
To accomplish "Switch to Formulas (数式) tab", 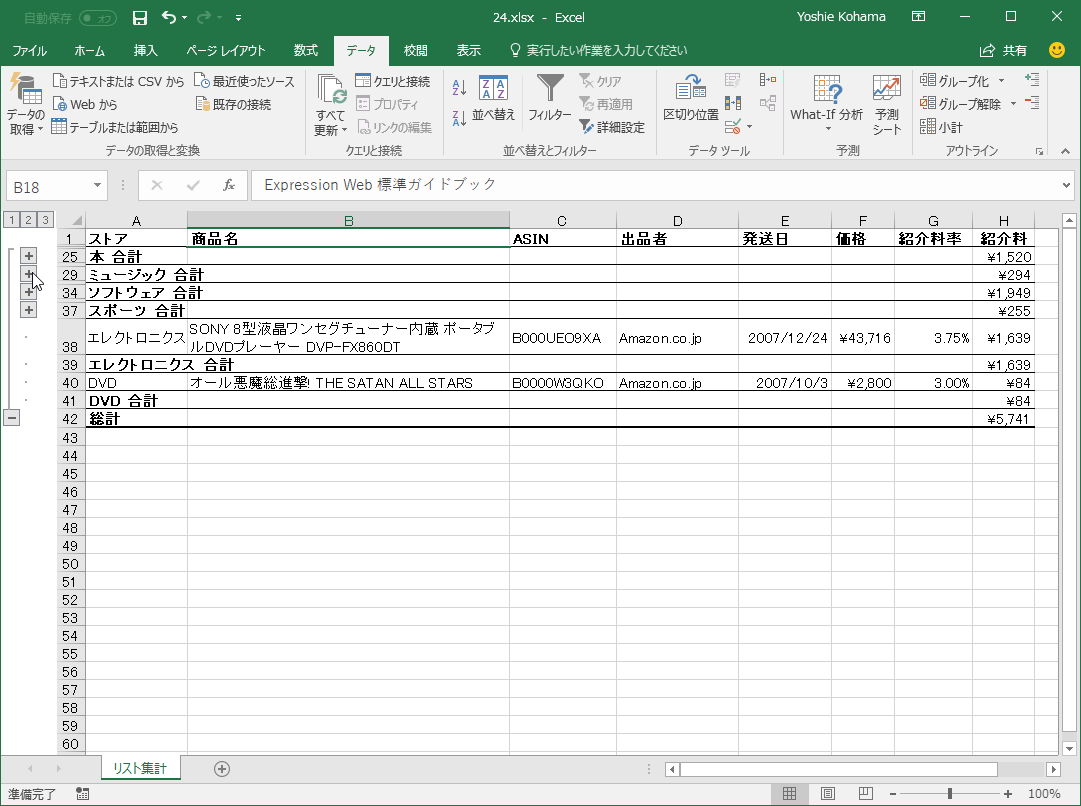I will click(x=305, y=50).
